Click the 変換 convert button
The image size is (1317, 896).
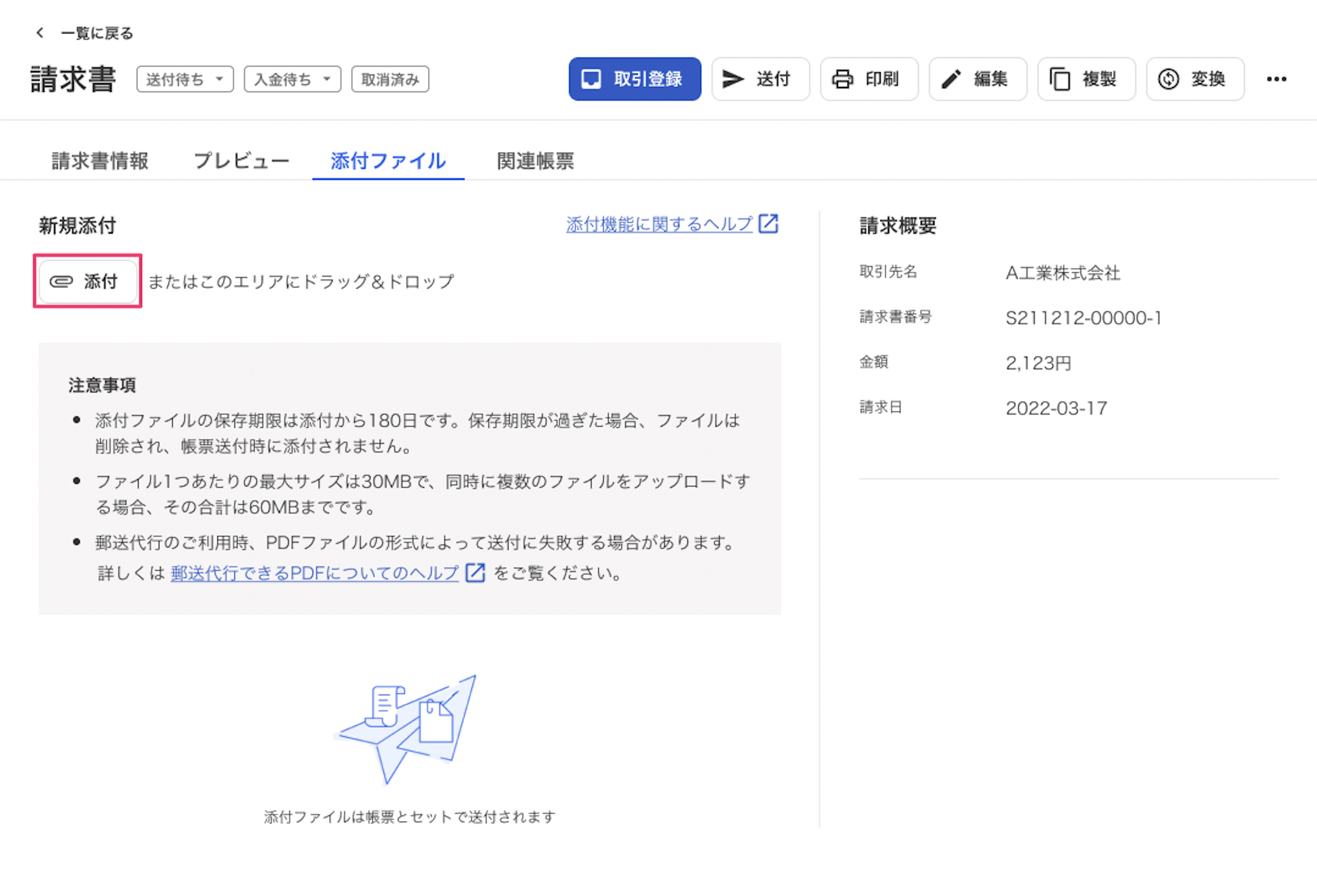1195,79
